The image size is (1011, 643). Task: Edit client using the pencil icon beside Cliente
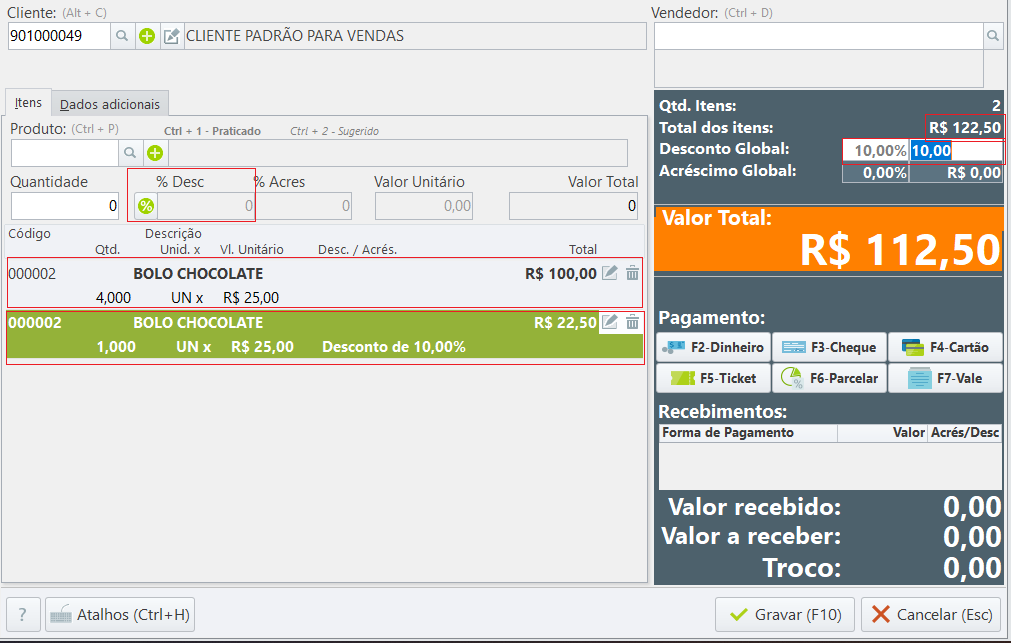point(172,36)
